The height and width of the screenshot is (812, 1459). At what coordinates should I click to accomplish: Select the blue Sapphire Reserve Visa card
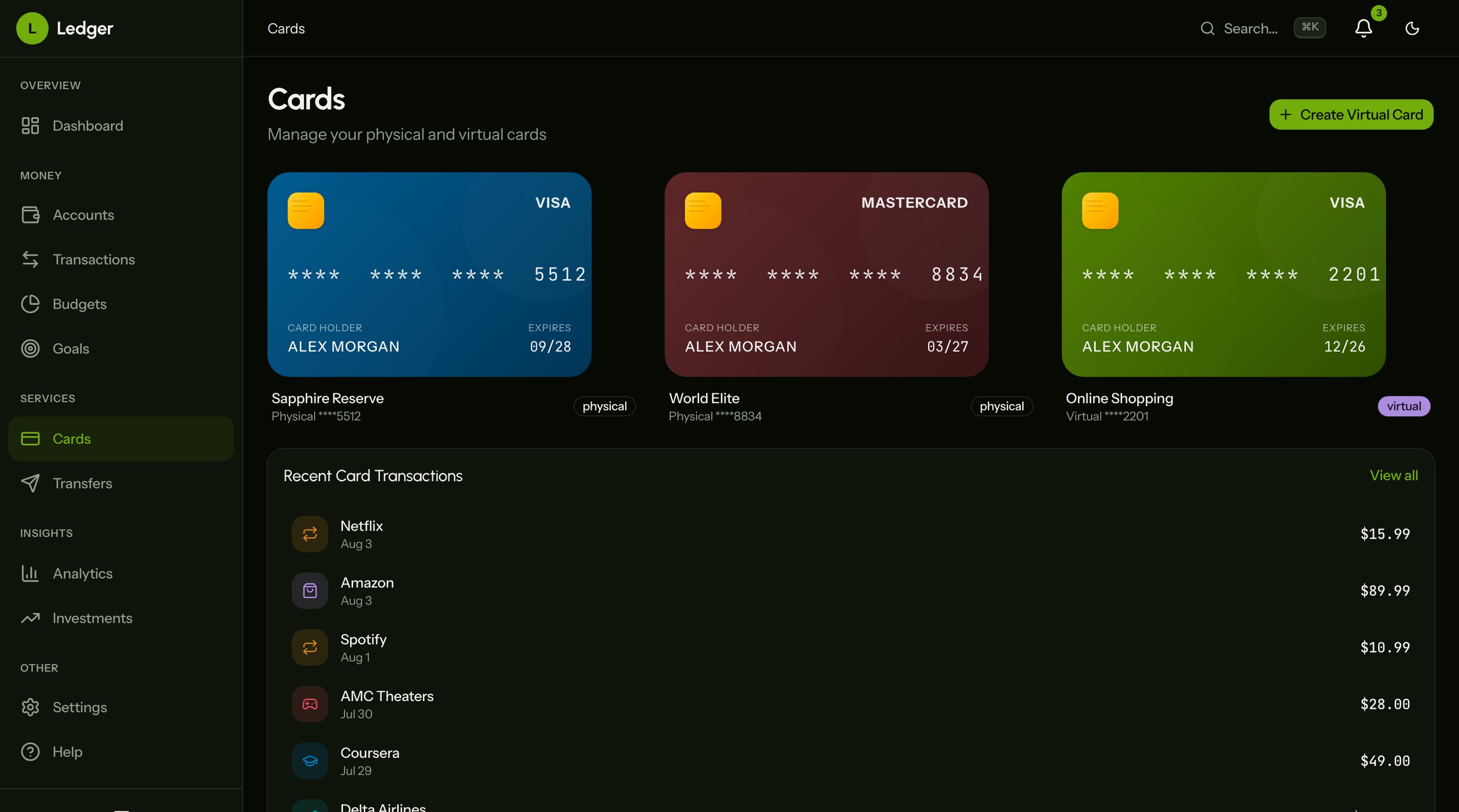pos(429,274)
